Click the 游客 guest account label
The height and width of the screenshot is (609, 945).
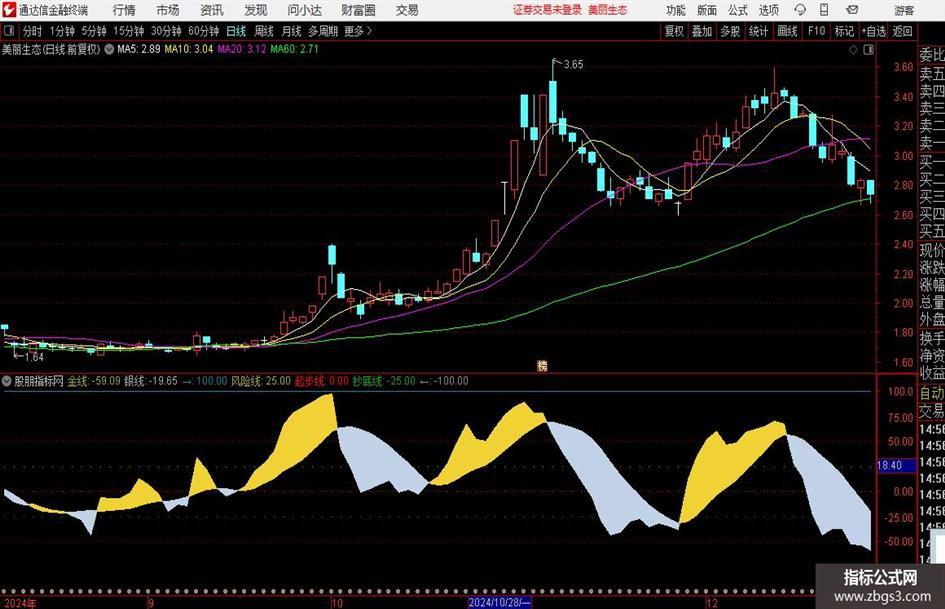[904, 11]
